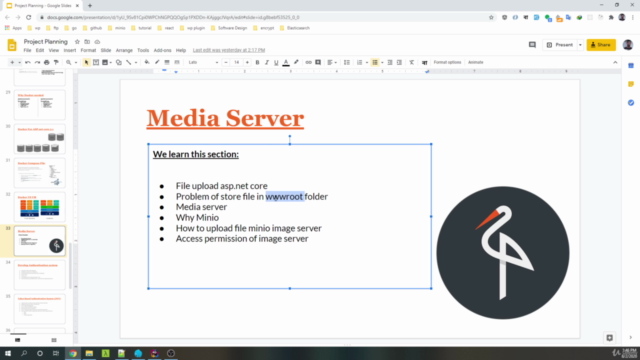The width and height of the screenshot is (640, 360).
Task: Add a comment from toolbar
Action: point(318,62)
